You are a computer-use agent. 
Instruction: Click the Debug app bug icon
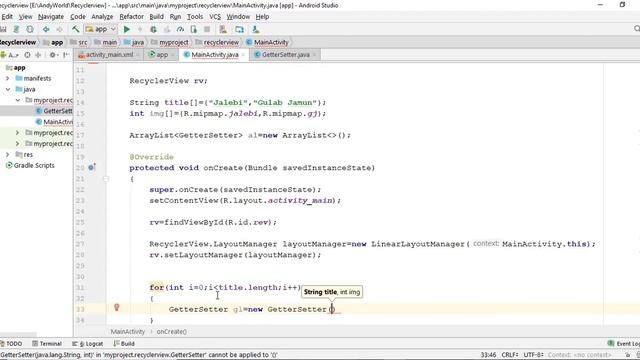click(153, 29)
